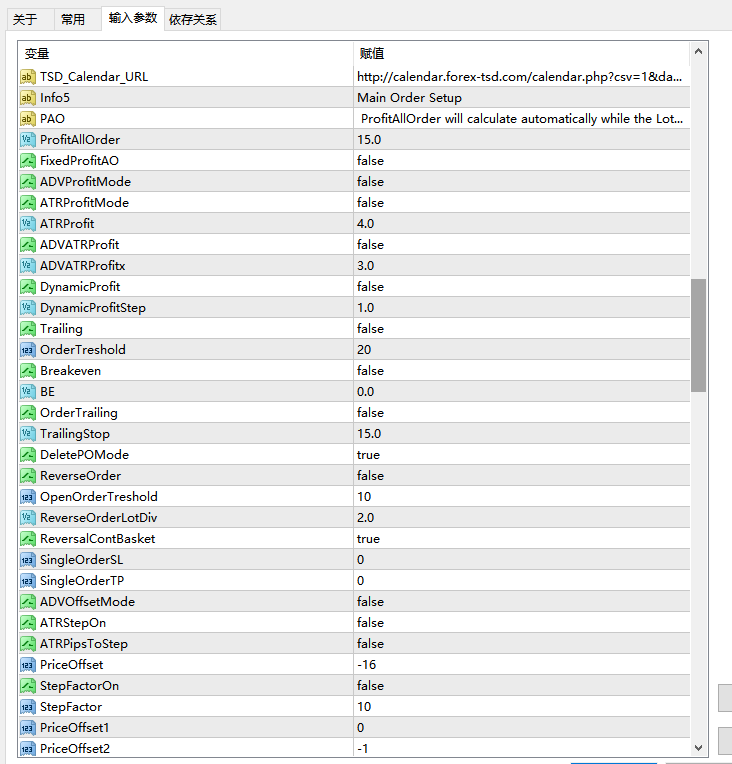Click the double-type icon for ProfitAllOrder
The image size is (732, 764).
[x=28, y=139]
